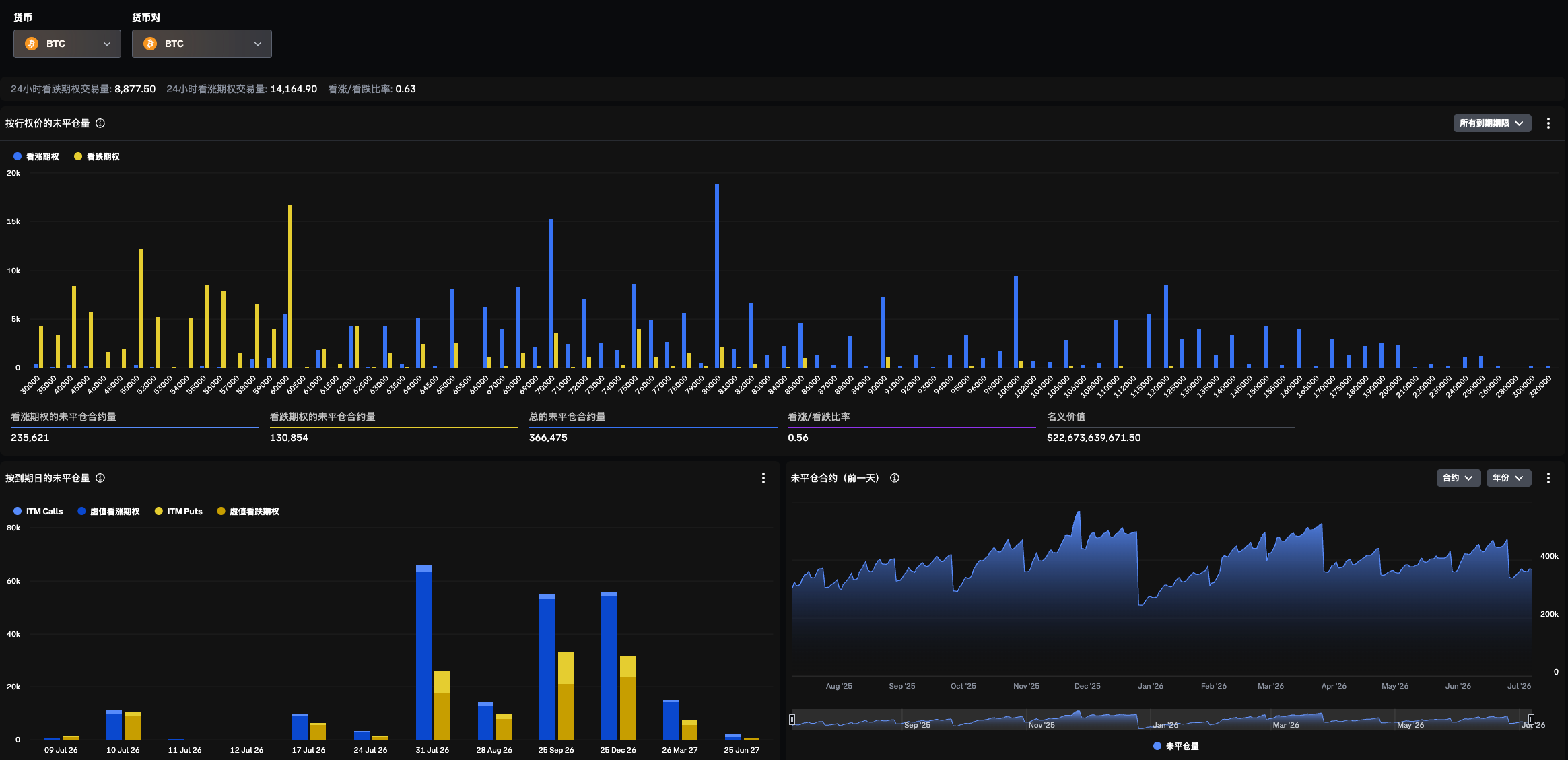Open three-dot menu of expiry date chart
The image size is (1568, 760).
(763, 478)
